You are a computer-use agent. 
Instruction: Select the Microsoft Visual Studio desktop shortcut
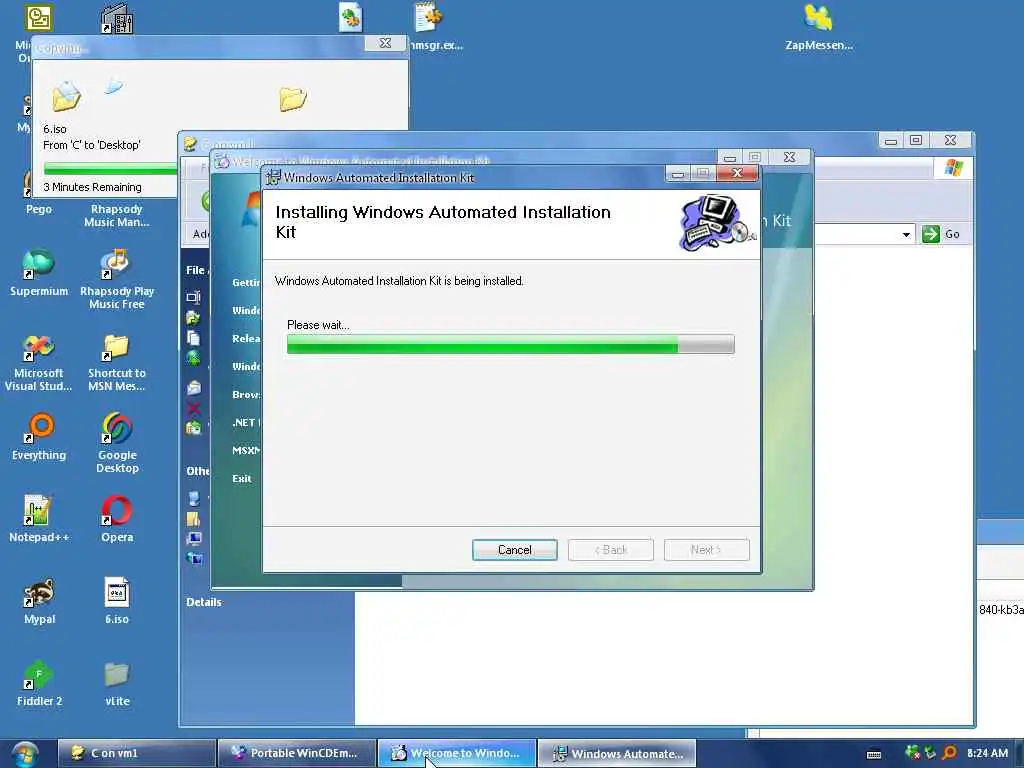(x=39, y=362)
